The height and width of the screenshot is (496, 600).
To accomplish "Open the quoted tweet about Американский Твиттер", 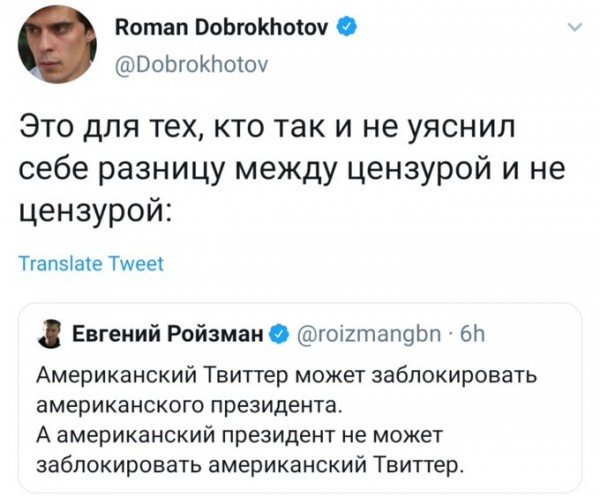I will pos(300,397).
